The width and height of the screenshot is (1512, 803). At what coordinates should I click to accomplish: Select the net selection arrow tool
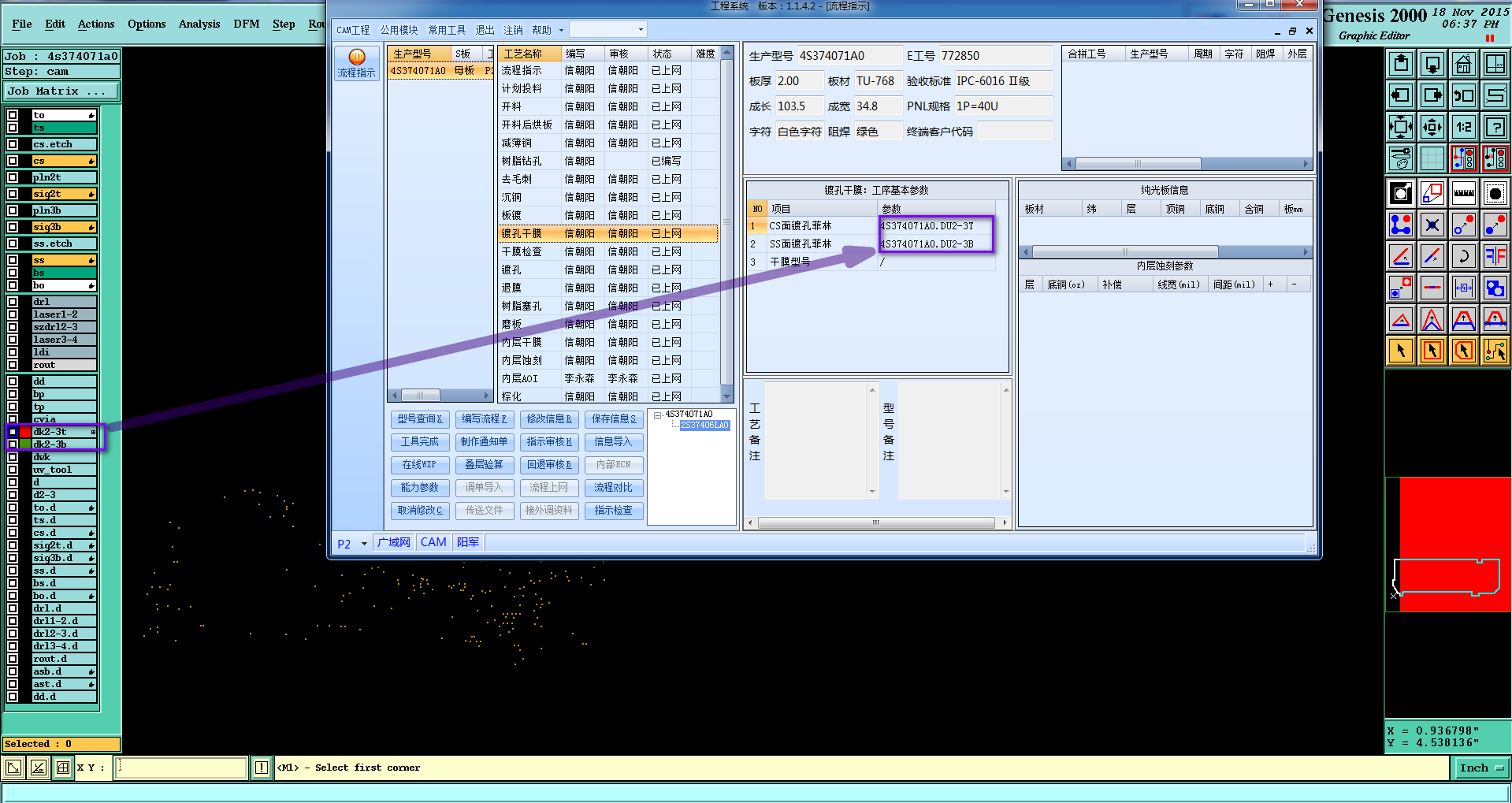click(x=1495, y=351)
